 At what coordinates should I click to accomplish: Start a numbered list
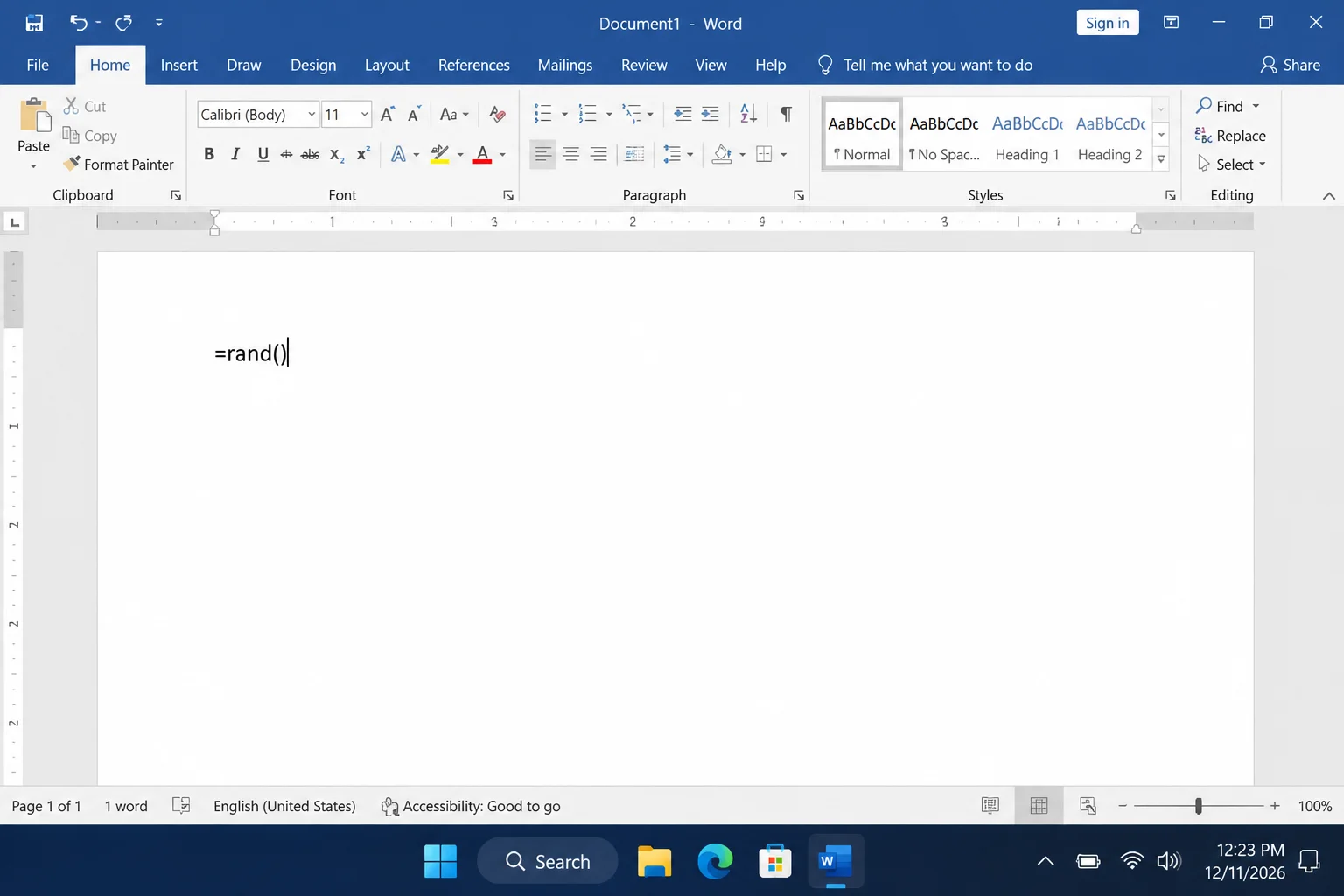click(588, 114)
